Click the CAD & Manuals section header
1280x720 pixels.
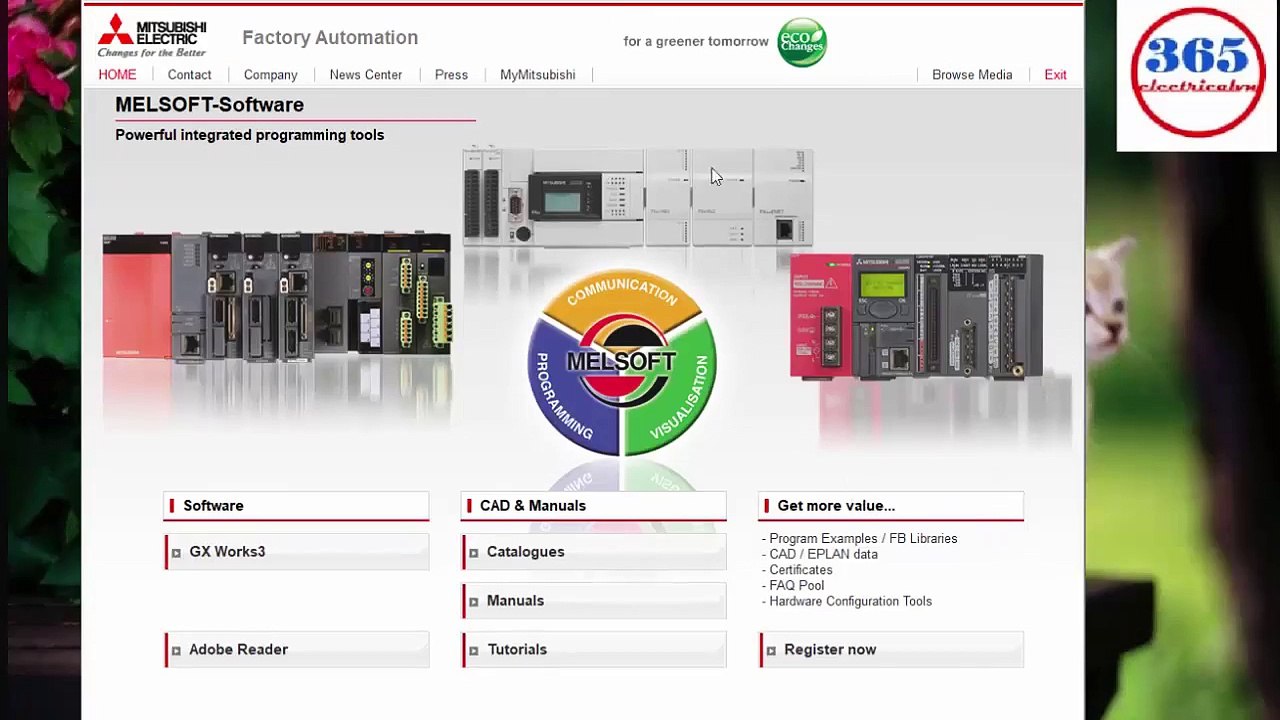click(594, 506)
